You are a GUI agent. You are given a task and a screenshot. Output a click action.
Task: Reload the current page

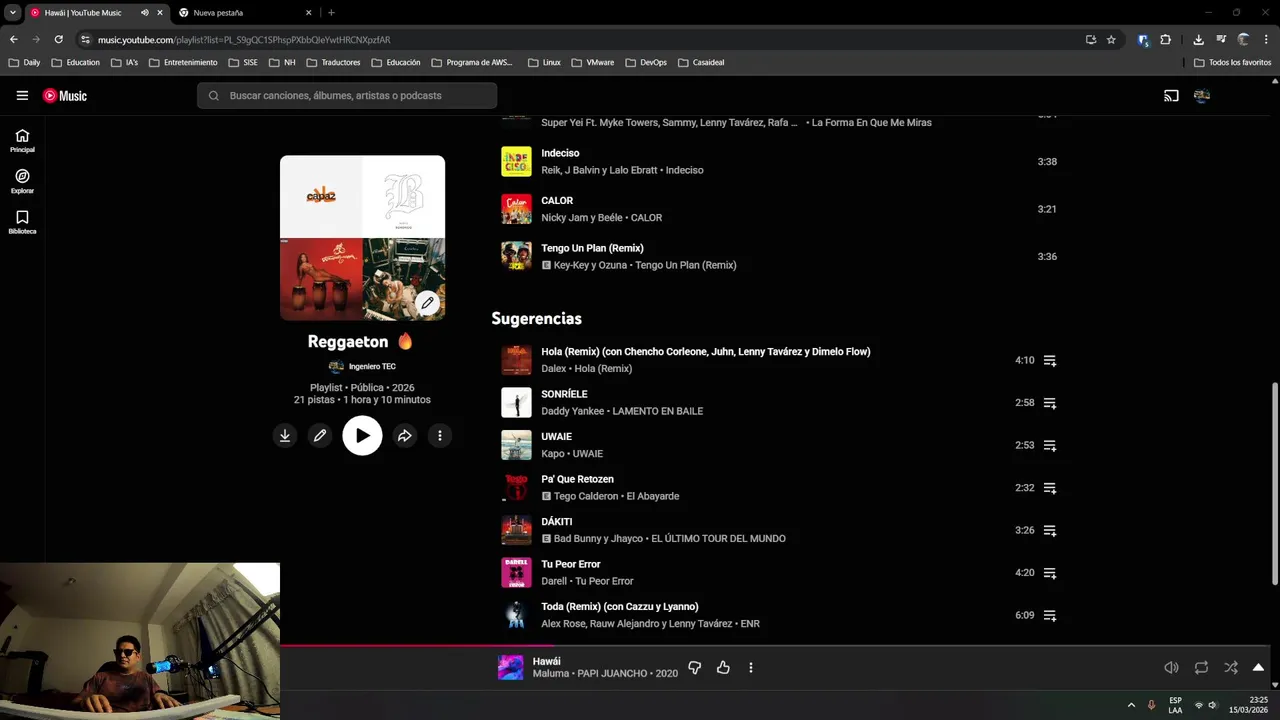click(x=58, y=39)
